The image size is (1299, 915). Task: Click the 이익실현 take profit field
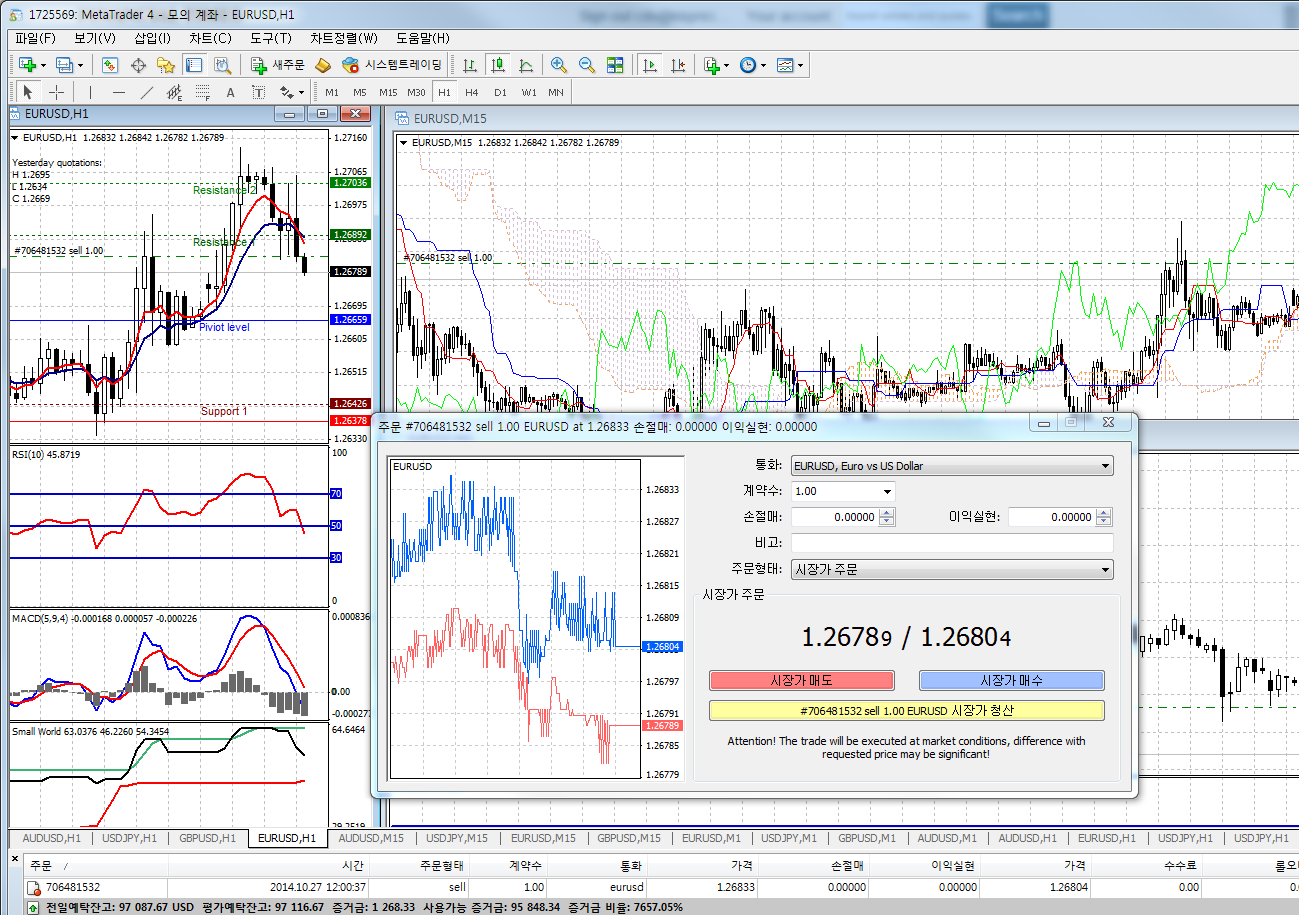pyautogui.click(x=1052, y=517)
